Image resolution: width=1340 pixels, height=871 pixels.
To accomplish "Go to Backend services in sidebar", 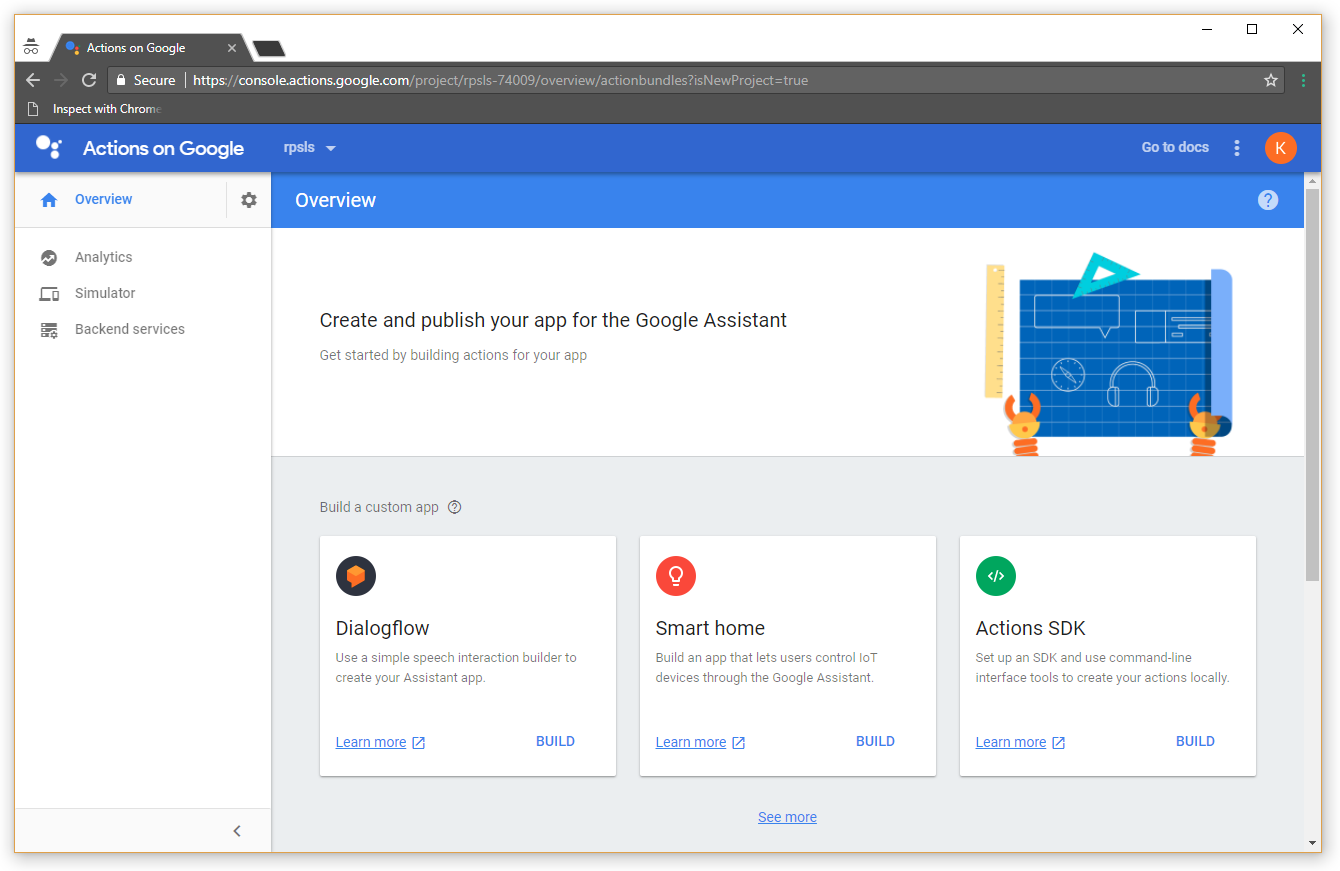I will click(129, 329).
